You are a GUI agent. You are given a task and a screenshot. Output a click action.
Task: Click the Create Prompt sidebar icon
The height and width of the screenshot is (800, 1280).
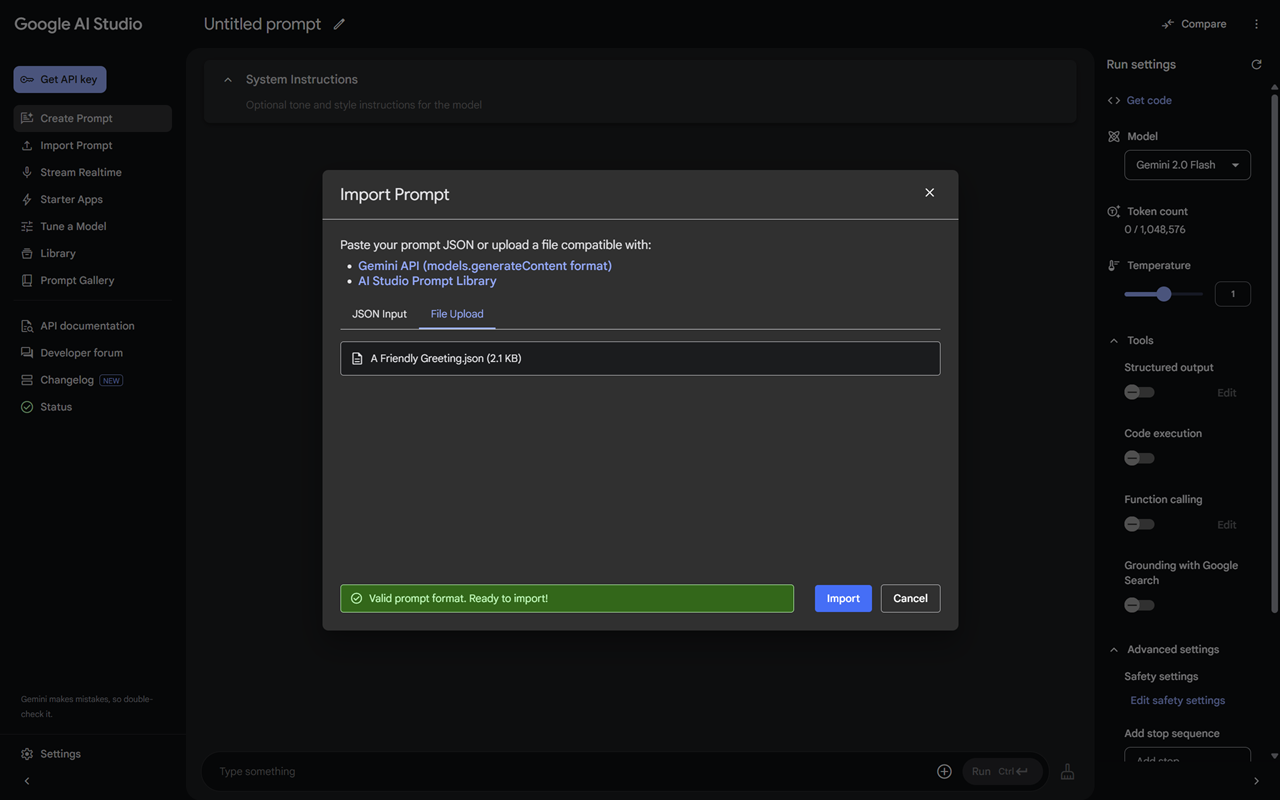[27, 118]
